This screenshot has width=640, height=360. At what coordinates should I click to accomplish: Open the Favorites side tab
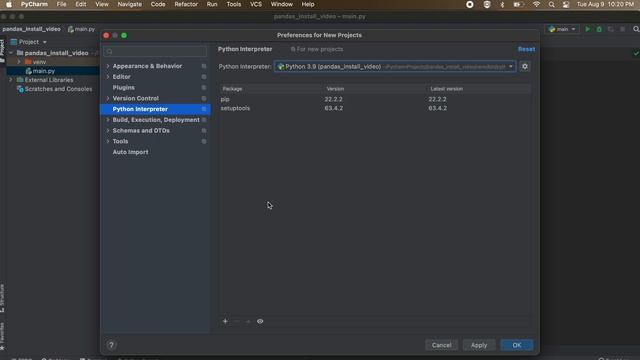[2, 336]
